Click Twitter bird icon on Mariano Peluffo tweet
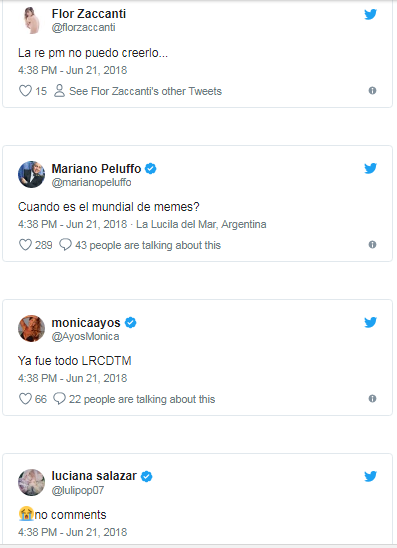 click(x=370, y=168)
